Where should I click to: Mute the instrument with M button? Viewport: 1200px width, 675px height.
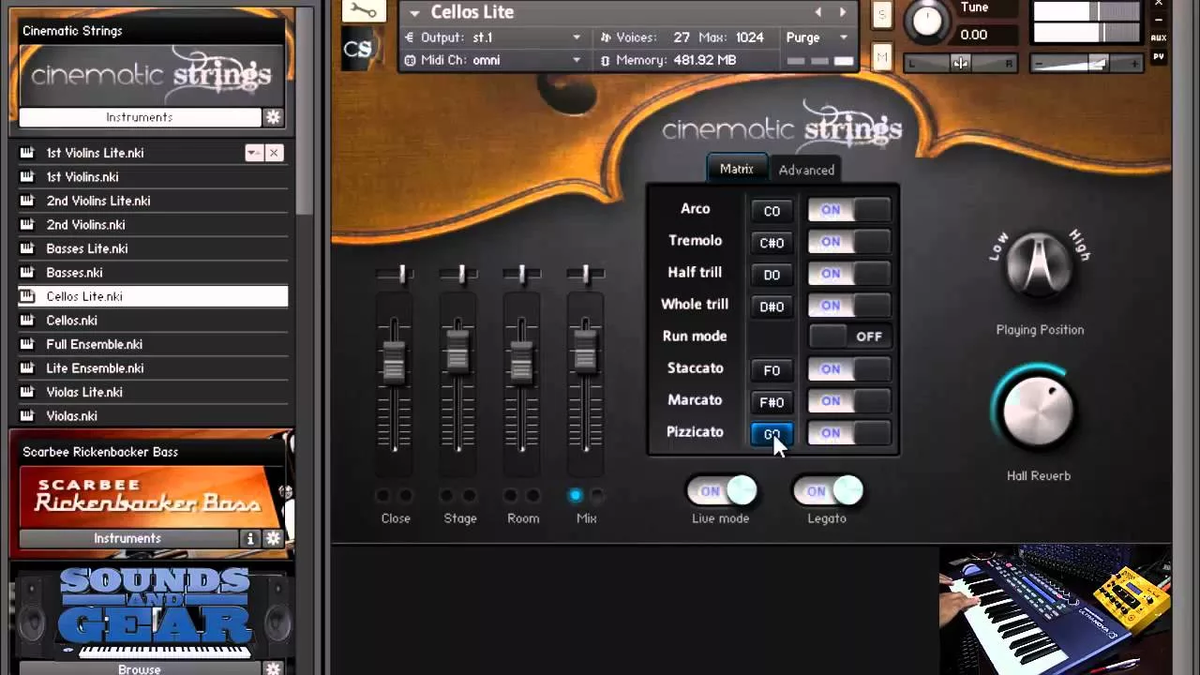882,58
